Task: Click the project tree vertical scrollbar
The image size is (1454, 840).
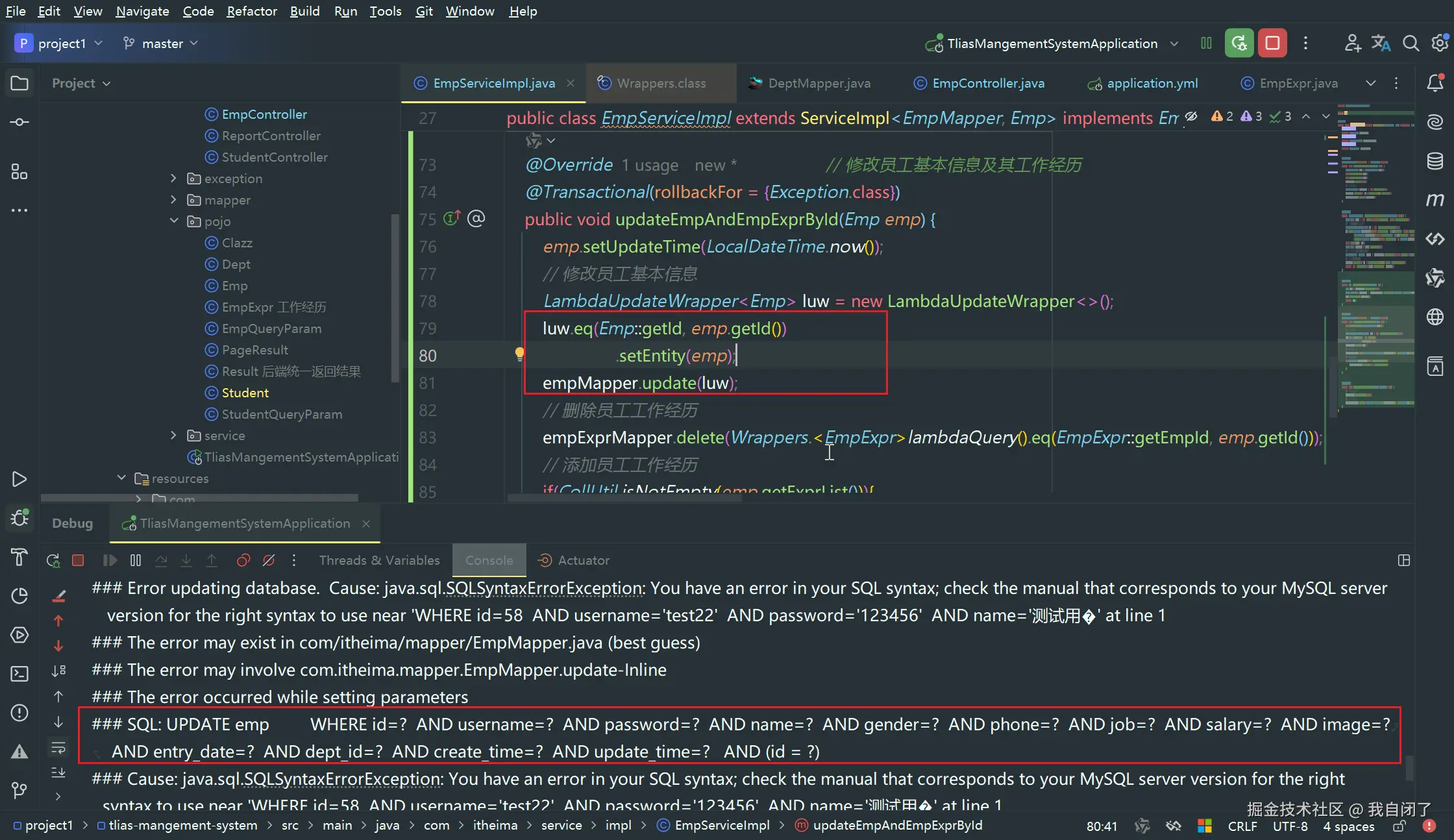Action: click(395, 299)
